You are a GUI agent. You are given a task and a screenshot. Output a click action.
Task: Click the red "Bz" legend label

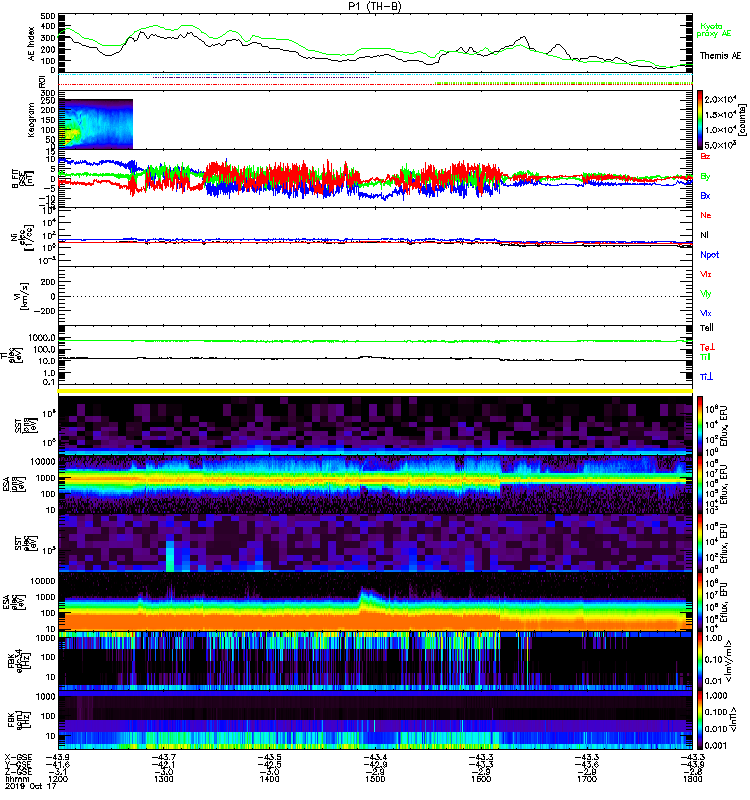coord(705,156)
